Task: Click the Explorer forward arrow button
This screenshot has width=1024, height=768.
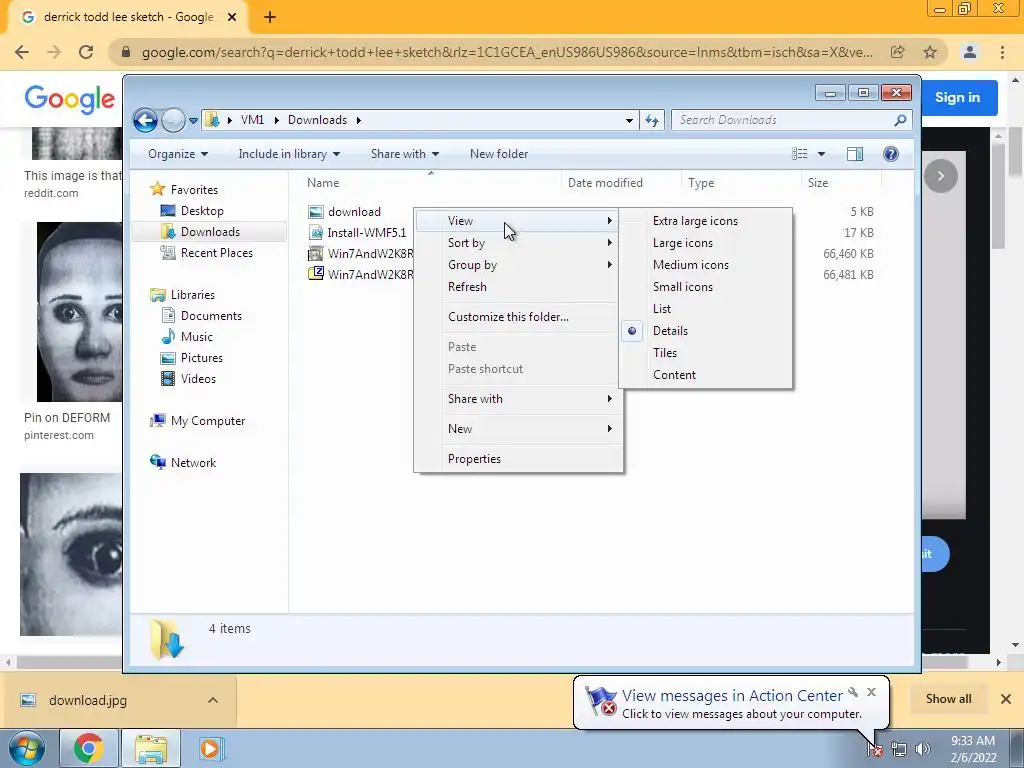Action: [173, 120]
